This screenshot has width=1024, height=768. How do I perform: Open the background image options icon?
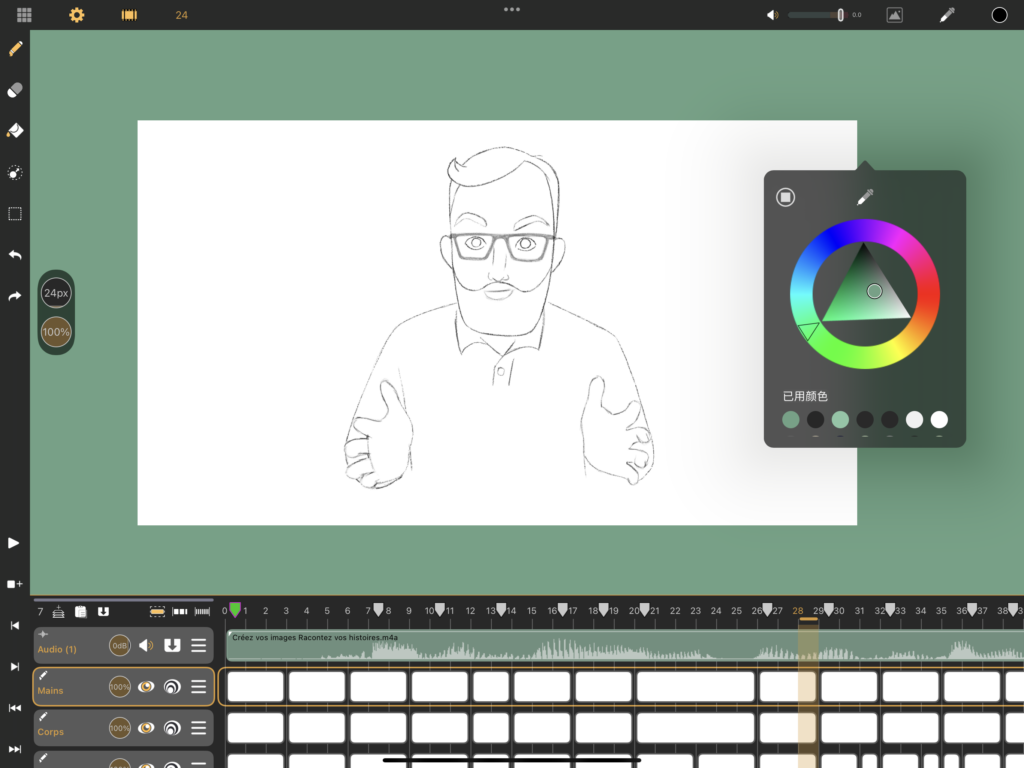pos(895,14)
